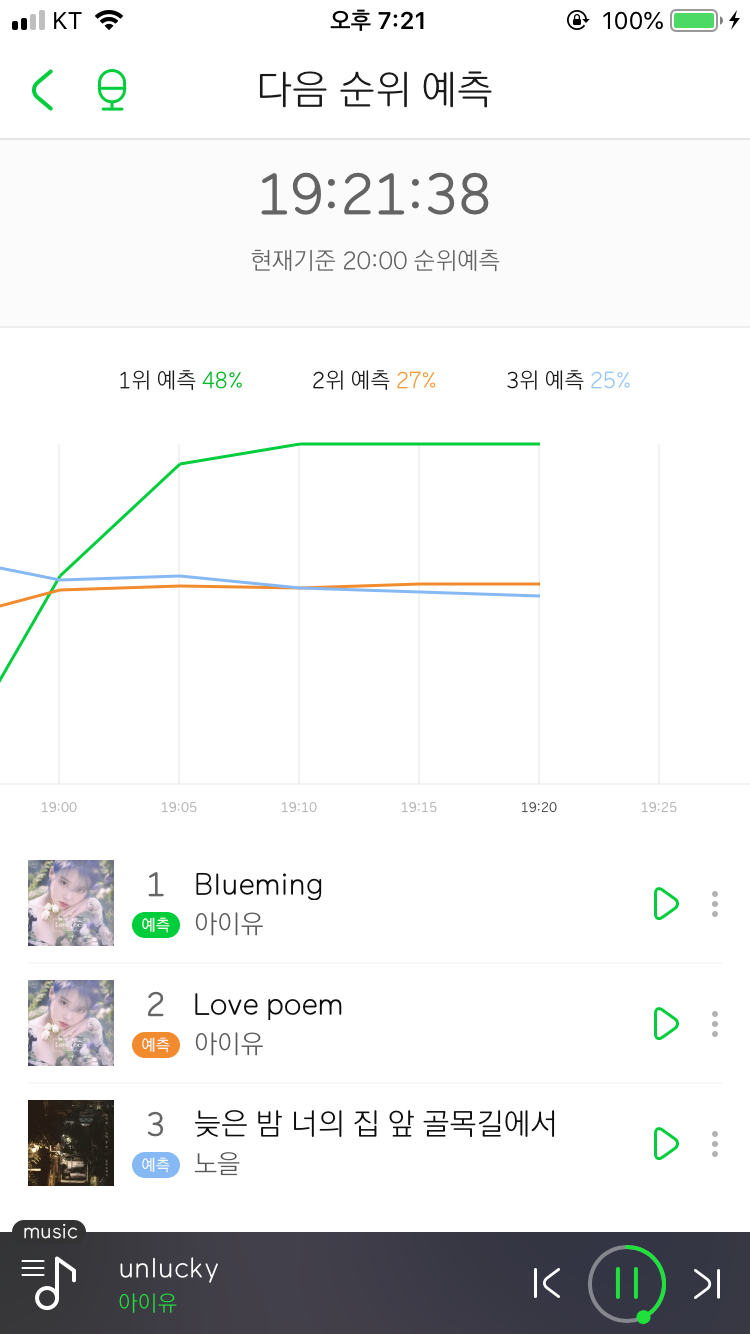Tap the green microphone icon
This screenshot has width=750, height=1334.
[x=112, y=90]
